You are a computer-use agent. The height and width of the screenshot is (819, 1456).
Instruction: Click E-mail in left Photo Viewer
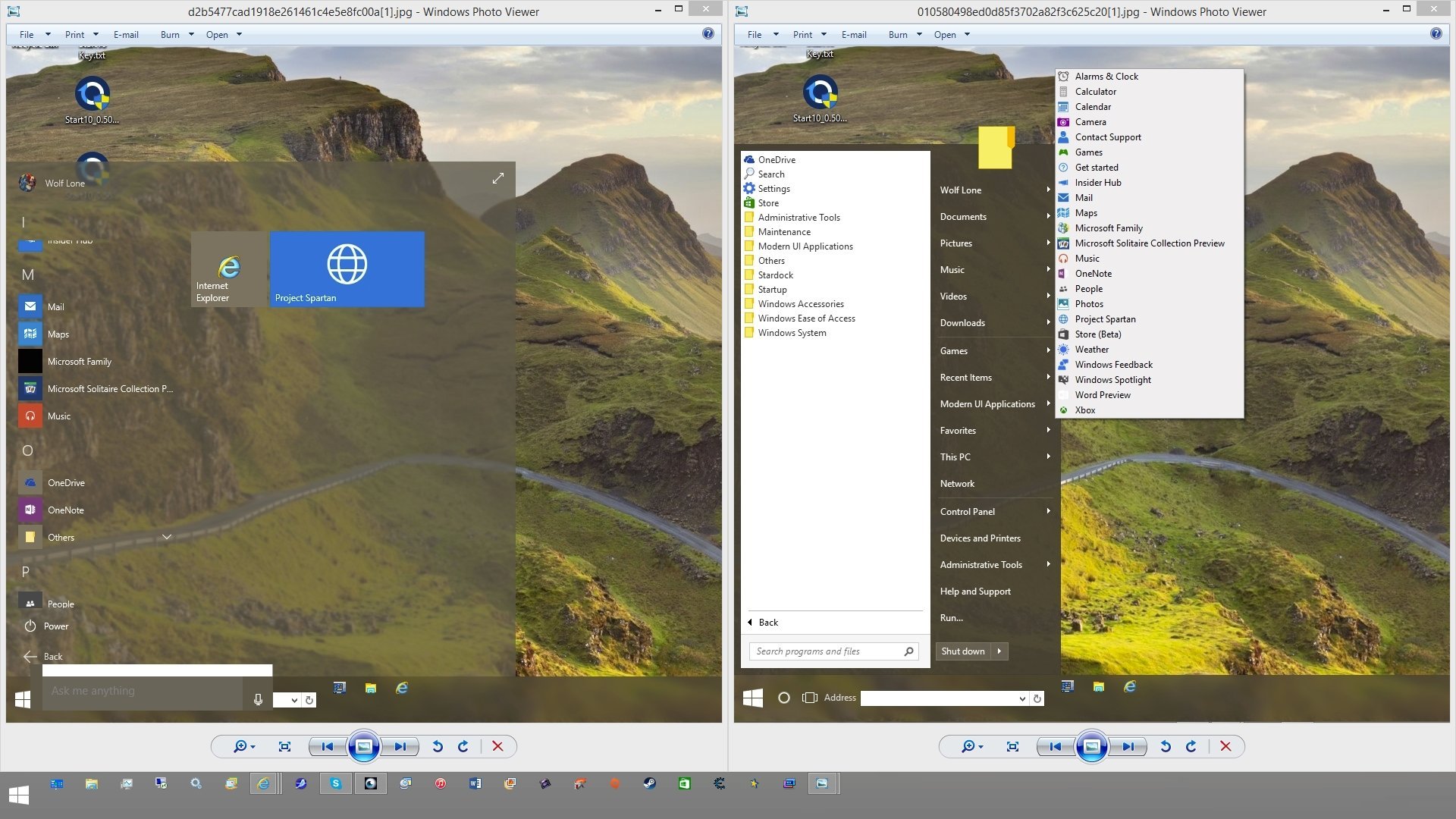126,35
